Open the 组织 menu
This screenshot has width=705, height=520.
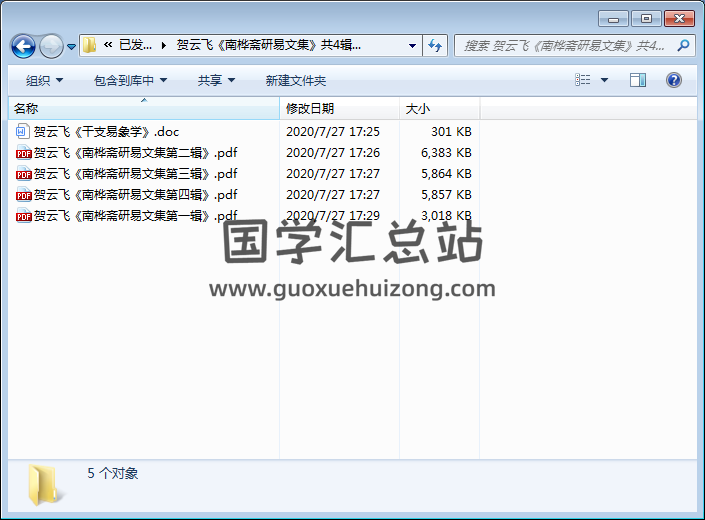click(x=44, y=80)
